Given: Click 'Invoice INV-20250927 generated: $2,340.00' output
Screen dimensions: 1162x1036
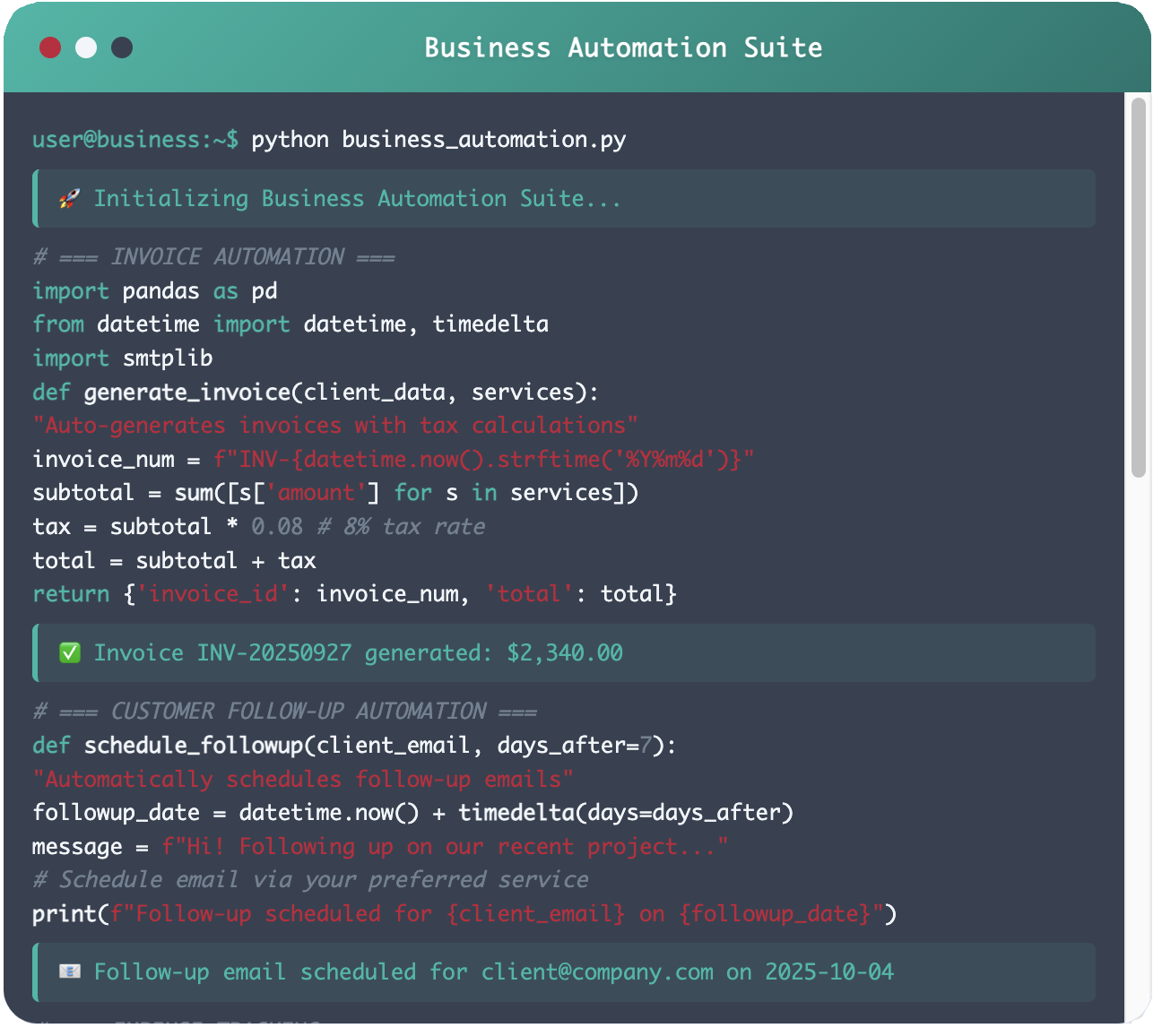Looking at the screenshot, I should 359,653.
